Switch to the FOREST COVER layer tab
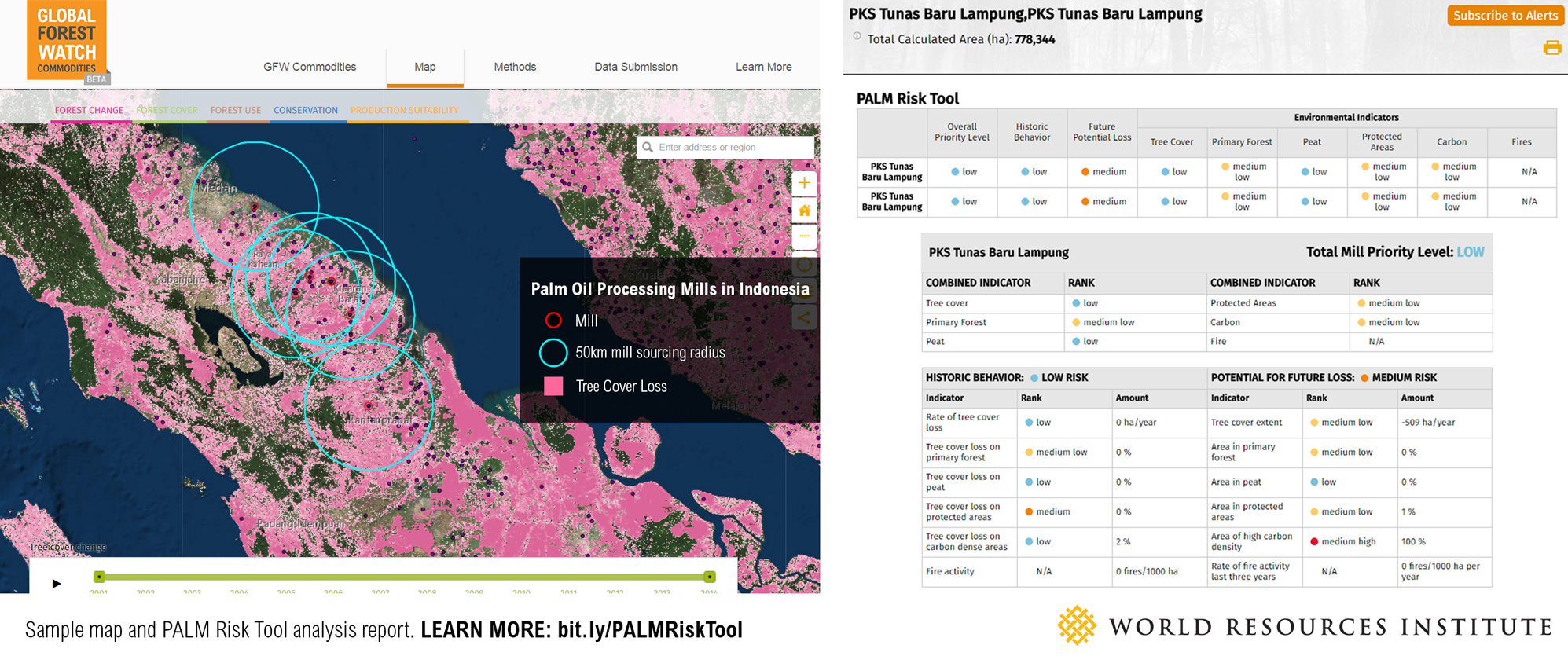 click(167, 110)
